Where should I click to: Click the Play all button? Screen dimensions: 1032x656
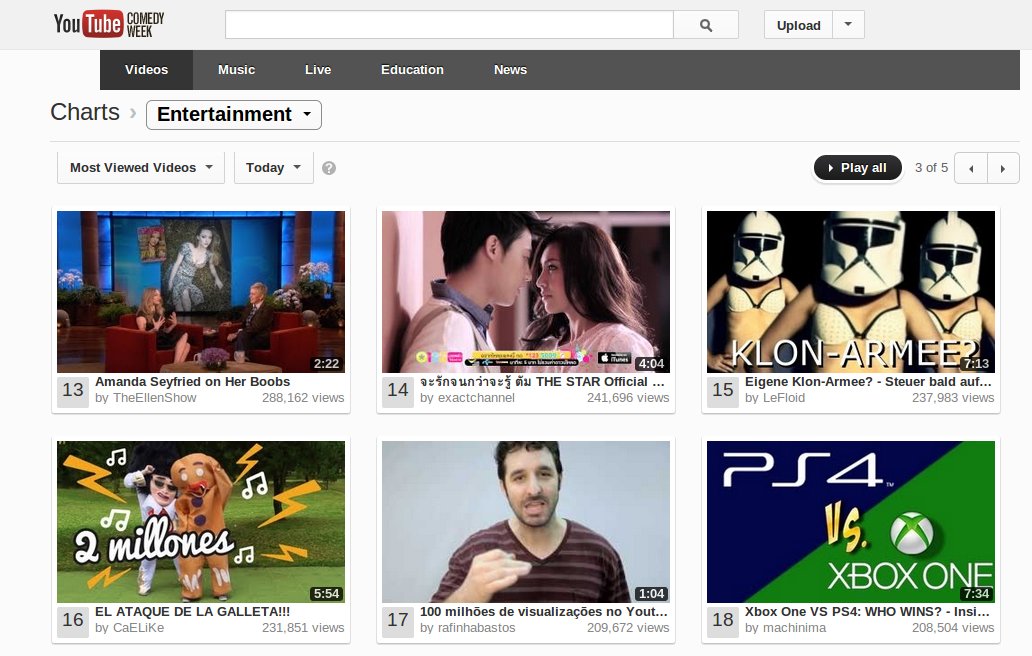coord(858,168)
